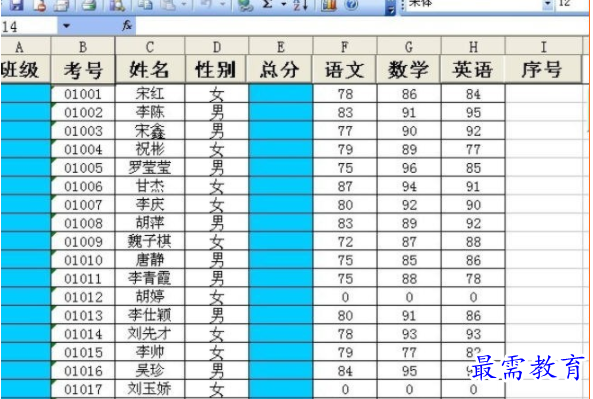Select column F header
The width and height of the screenshot is (593, 399).
click(345, 47)
